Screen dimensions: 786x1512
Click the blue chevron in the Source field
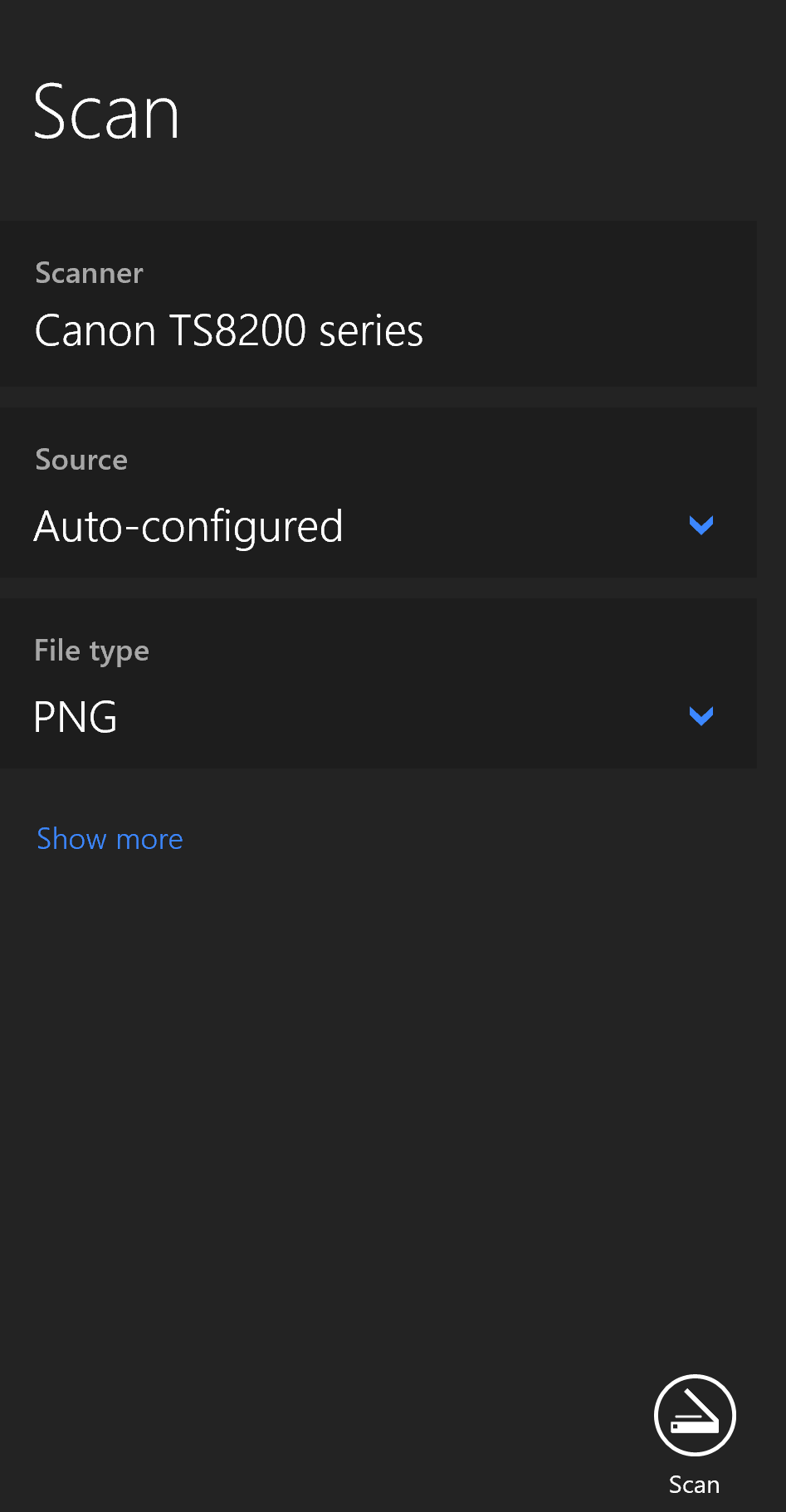coord(701,525)
